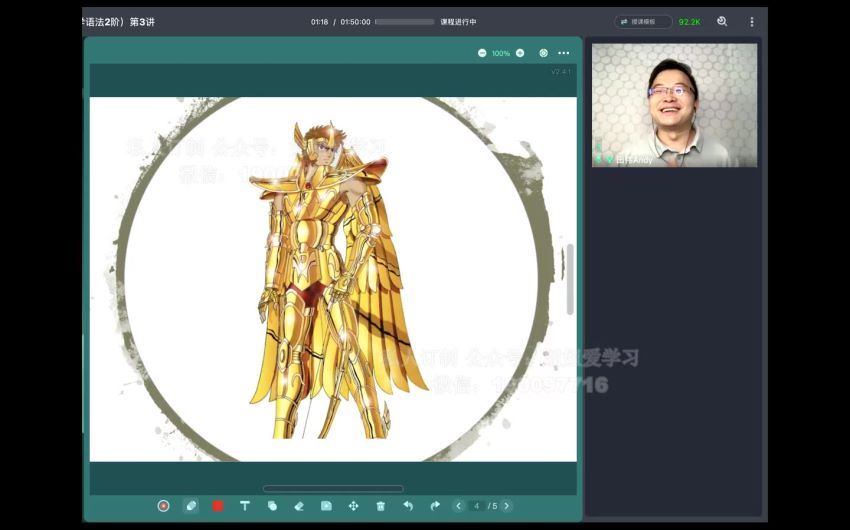Click the page number 4 field
Image resolution: width=850 pixels, height=530 pixels.
click(476, 506)
